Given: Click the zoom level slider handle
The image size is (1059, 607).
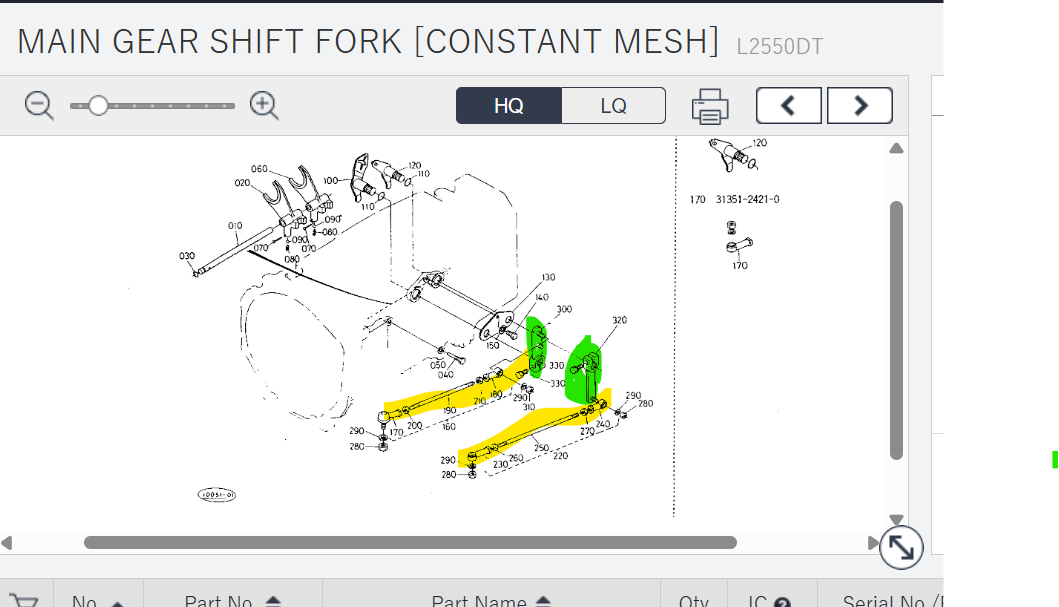Looking at the screenshot, I should click(98, 105).
